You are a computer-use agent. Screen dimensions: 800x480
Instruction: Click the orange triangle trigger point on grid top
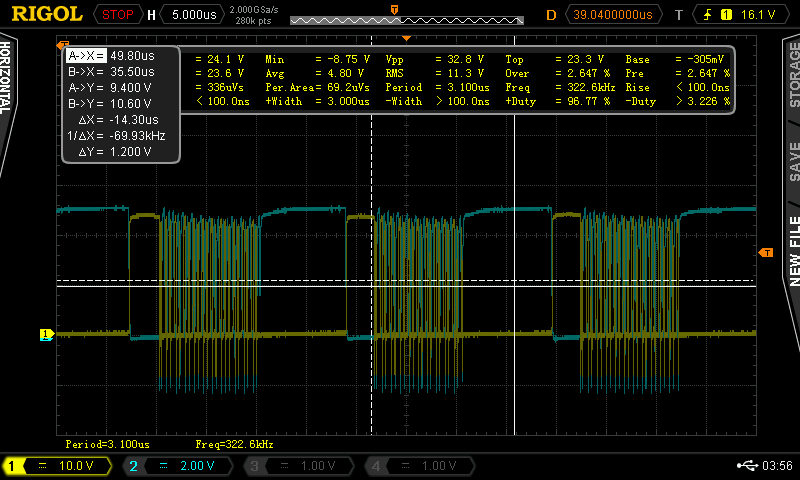[x=406, y=38]
